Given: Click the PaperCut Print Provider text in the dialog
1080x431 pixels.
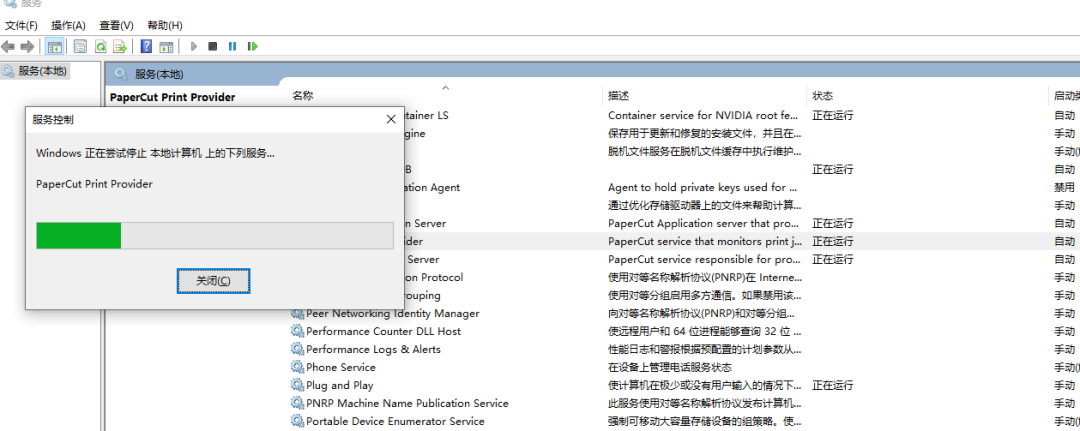Looking at the screenshot, I should tap(94, 184).
